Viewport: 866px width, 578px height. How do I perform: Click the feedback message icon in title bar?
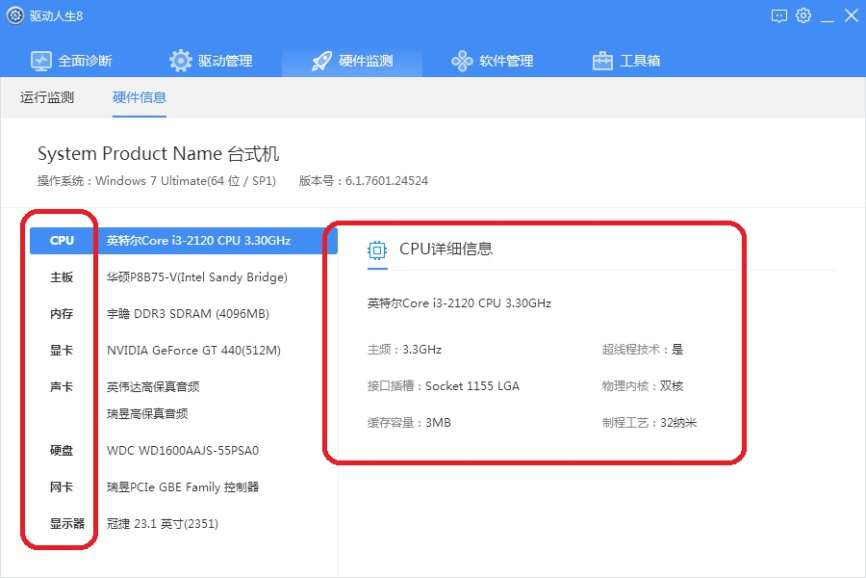point(777,16)
